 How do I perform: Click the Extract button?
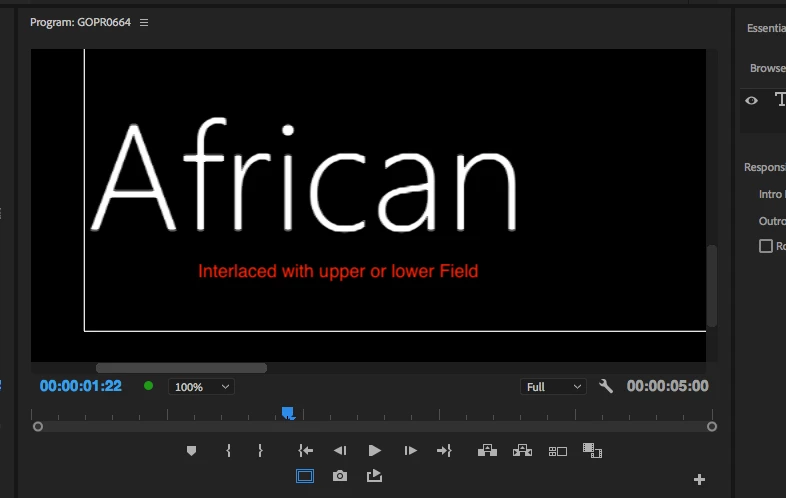tap(522, 450)
